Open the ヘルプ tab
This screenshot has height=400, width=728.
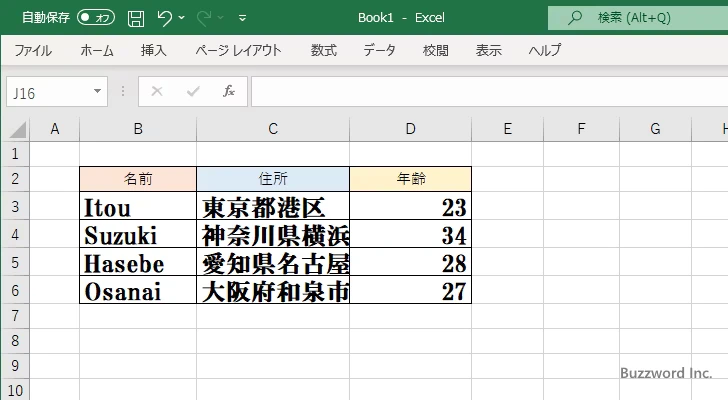tap(545, 50)
